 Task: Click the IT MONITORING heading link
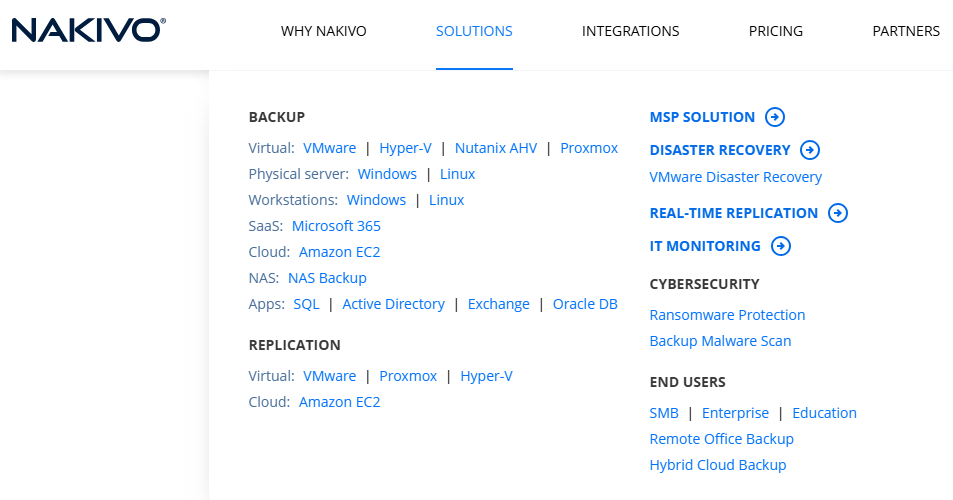click(705, 246)
